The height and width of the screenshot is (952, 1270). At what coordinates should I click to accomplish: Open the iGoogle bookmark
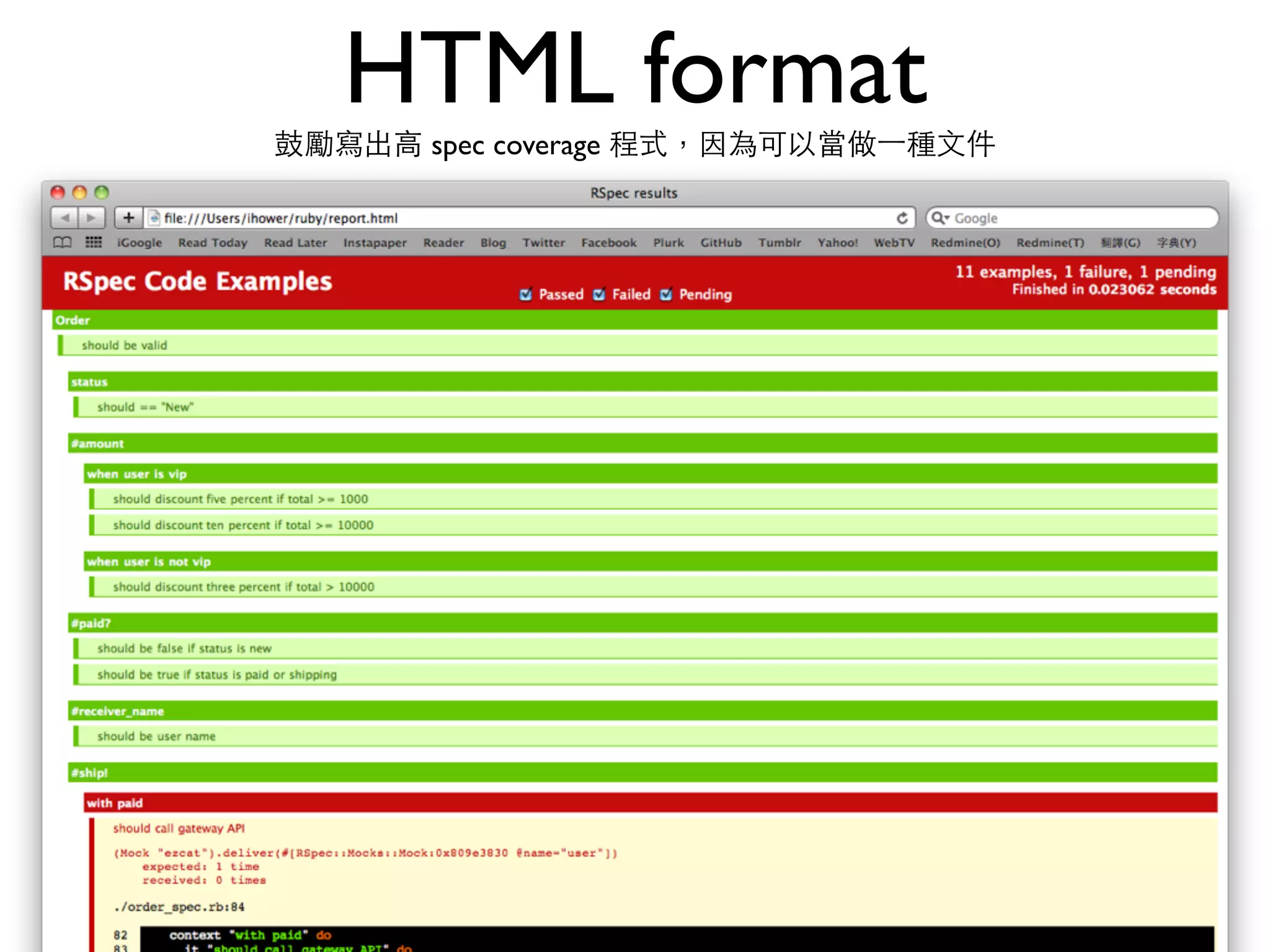(x=140, y=243)
